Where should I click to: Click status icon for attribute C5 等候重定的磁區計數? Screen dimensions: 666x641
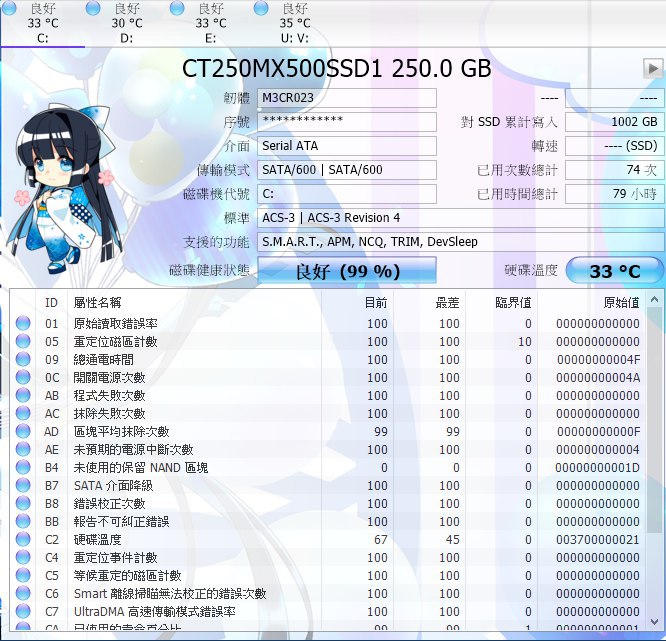(x=23, y=575)
